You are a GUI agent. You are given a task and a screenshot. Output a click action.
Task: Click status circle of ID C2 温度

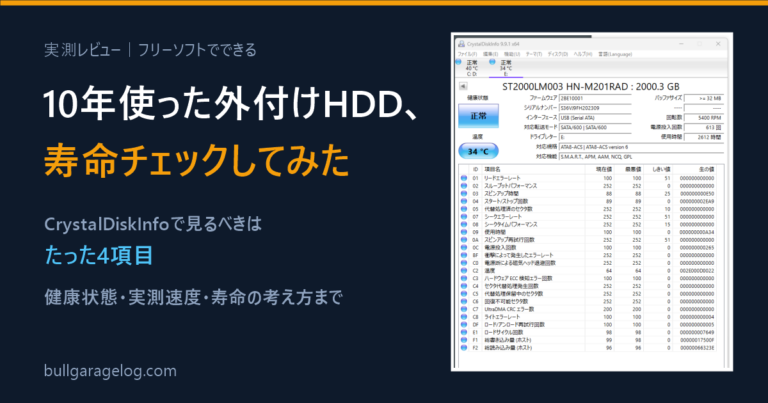coord(464,271)
